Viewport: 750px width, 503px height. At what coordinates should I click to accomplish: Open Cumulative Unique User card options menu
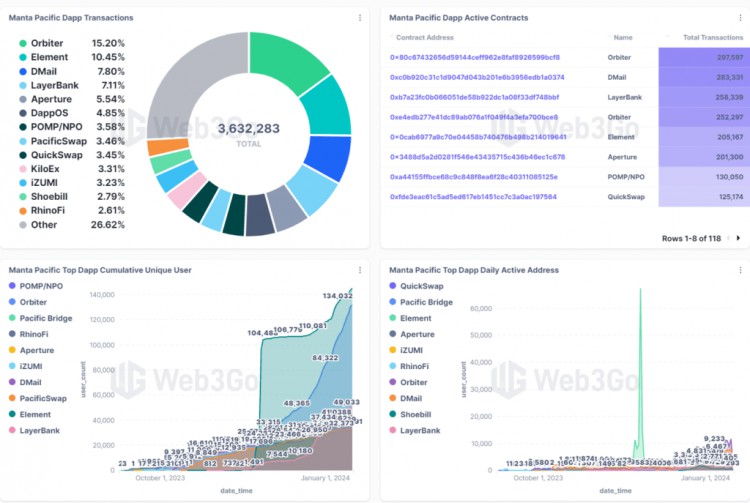tap(360, 270)
